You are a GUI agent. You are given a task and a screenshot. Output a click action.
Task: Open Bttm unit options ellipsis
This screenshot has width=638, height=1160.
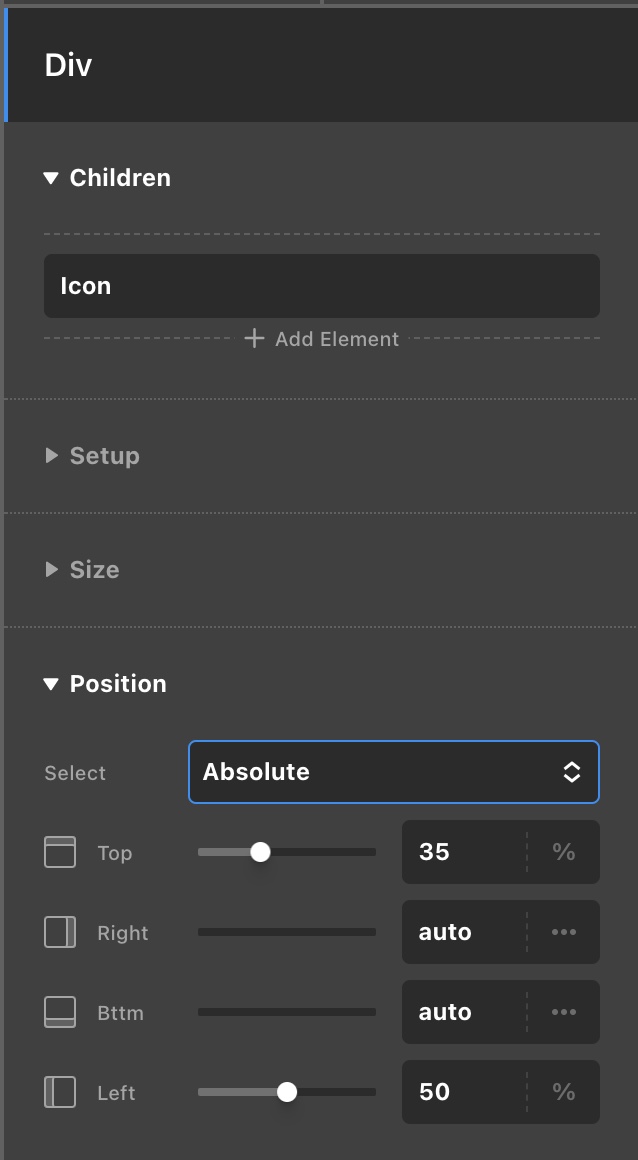(x=564, y=1012)
